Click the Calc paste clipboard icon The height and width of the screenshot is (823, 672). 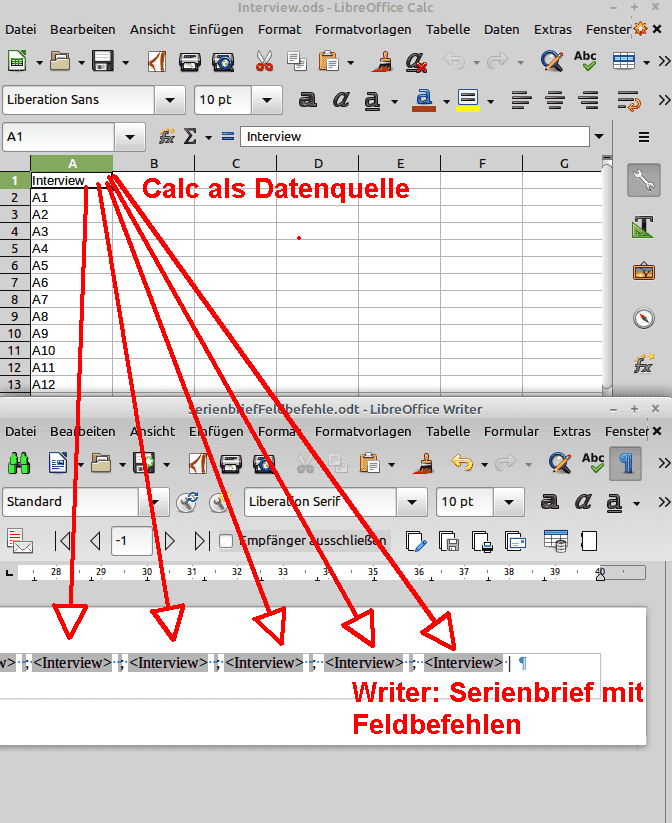329,61
